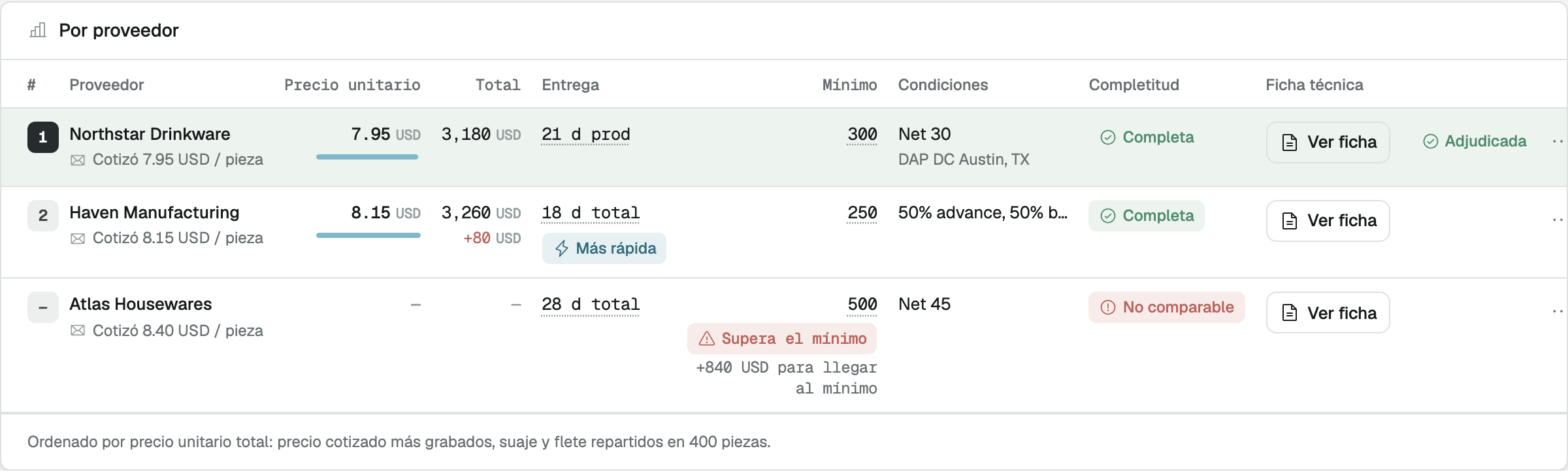
Task: Sort by the Mínimo column header
Action: pos(849,85)
